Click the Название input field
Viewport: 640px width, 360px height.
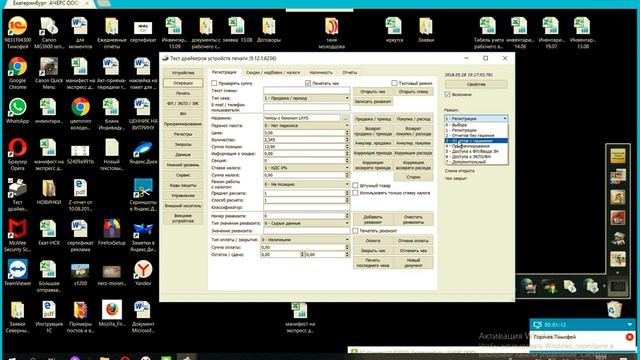click(302, 118)
